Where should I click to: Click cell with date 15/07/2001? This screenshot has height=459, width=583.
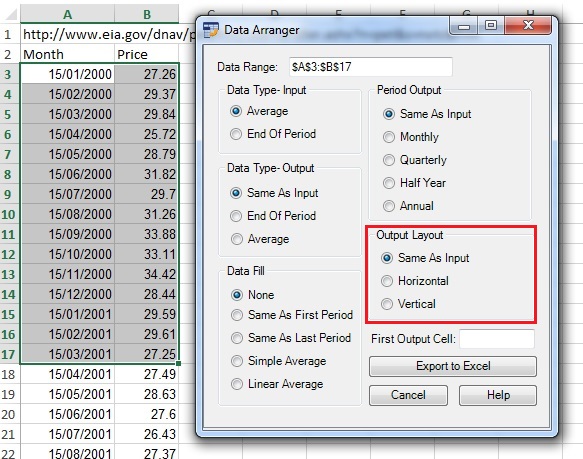67,434
